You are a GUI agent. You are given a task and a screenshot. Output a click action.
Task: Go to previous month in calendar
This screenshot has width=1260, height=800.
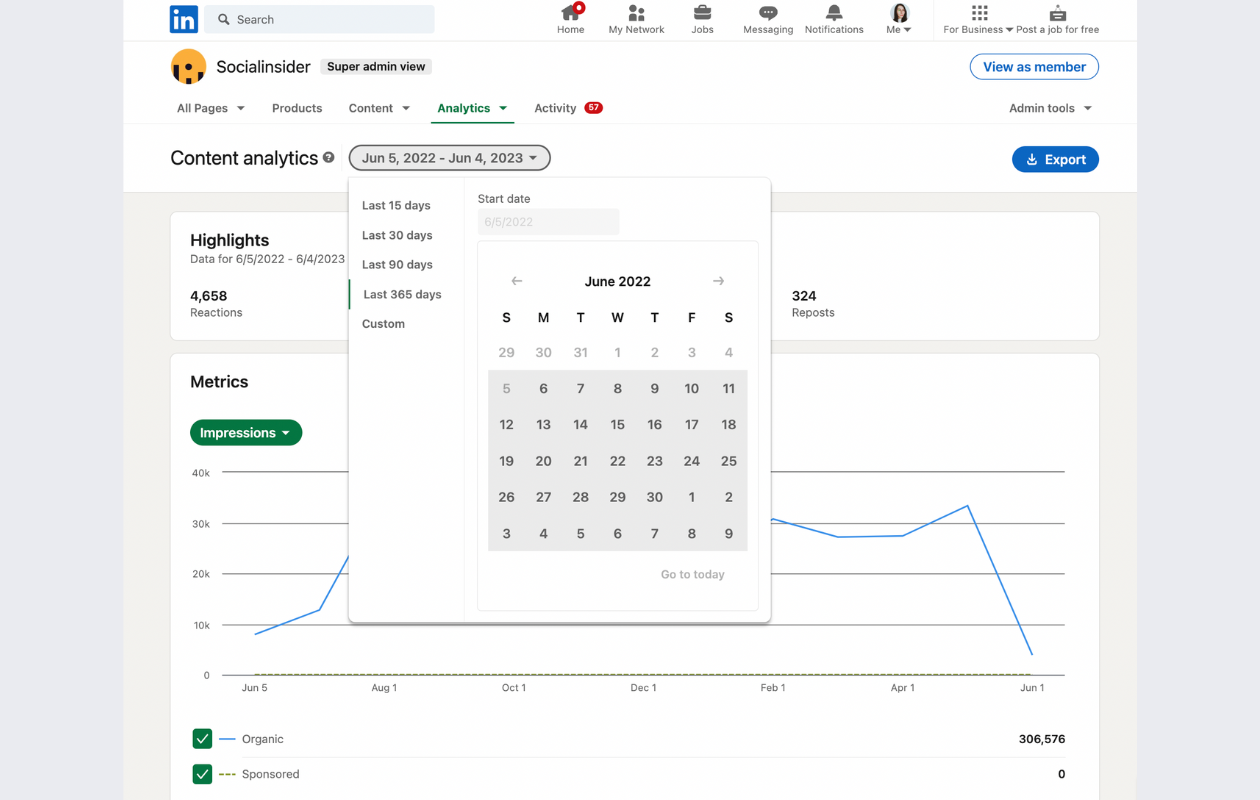(x=517, y=281)
